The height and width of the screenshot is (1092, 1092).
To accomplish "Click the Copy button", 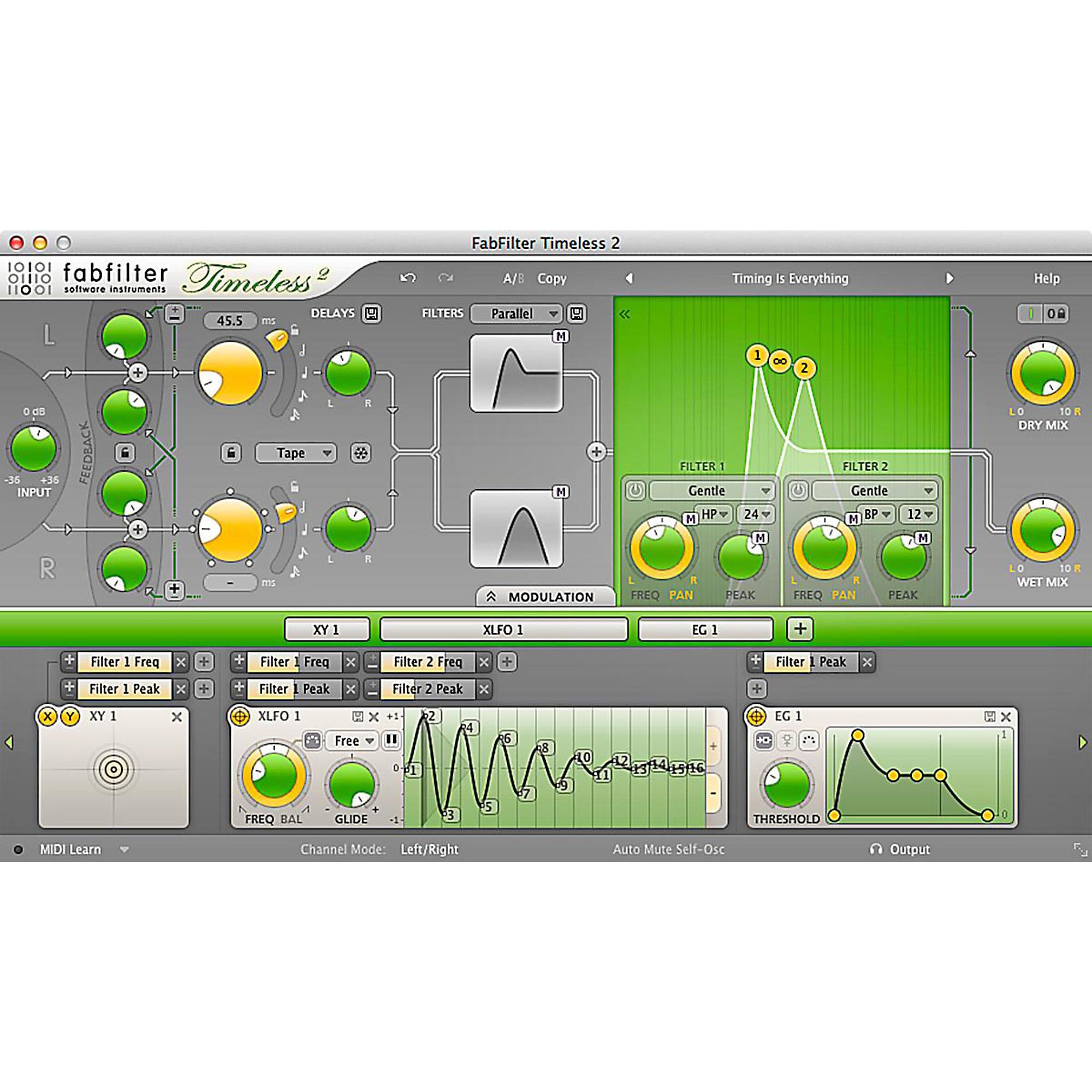I will pos(551,278).
